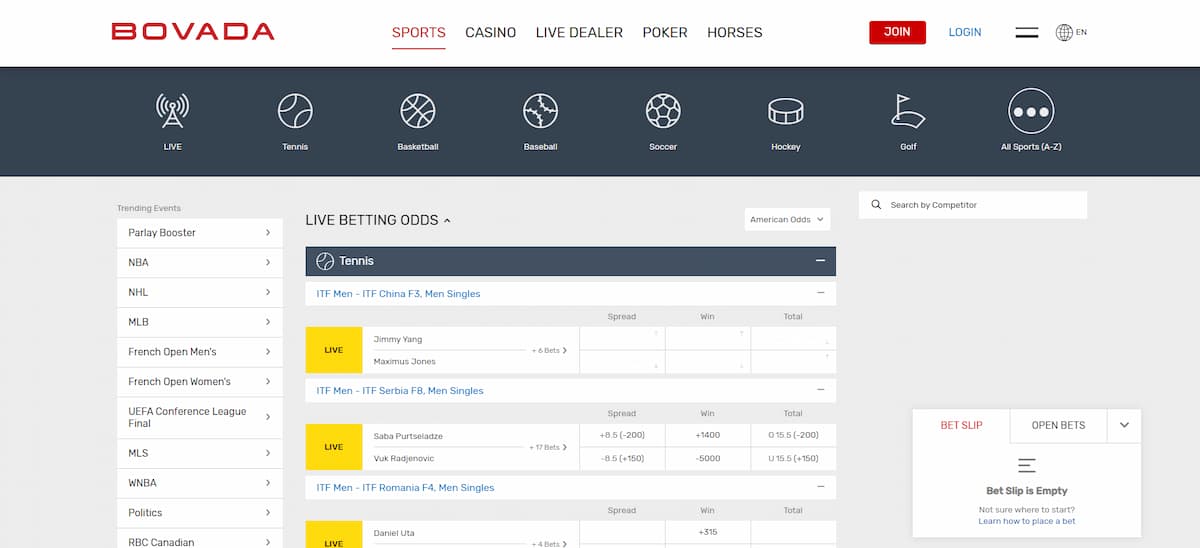Open the Parlay Booster trending item

pos(200,233)
